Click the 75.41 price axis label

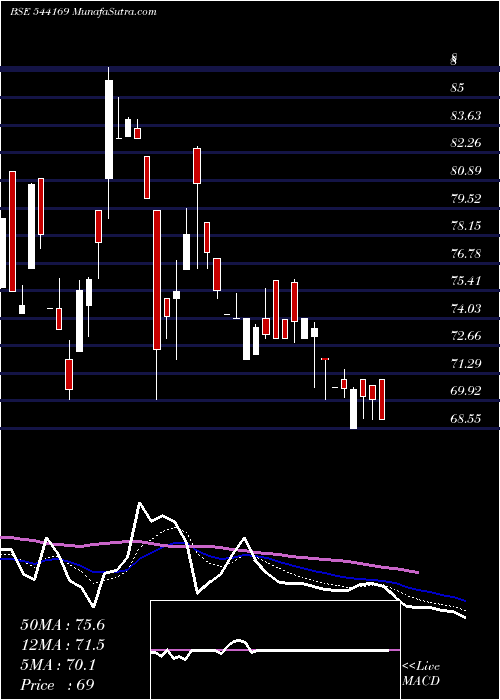point(466,281)
